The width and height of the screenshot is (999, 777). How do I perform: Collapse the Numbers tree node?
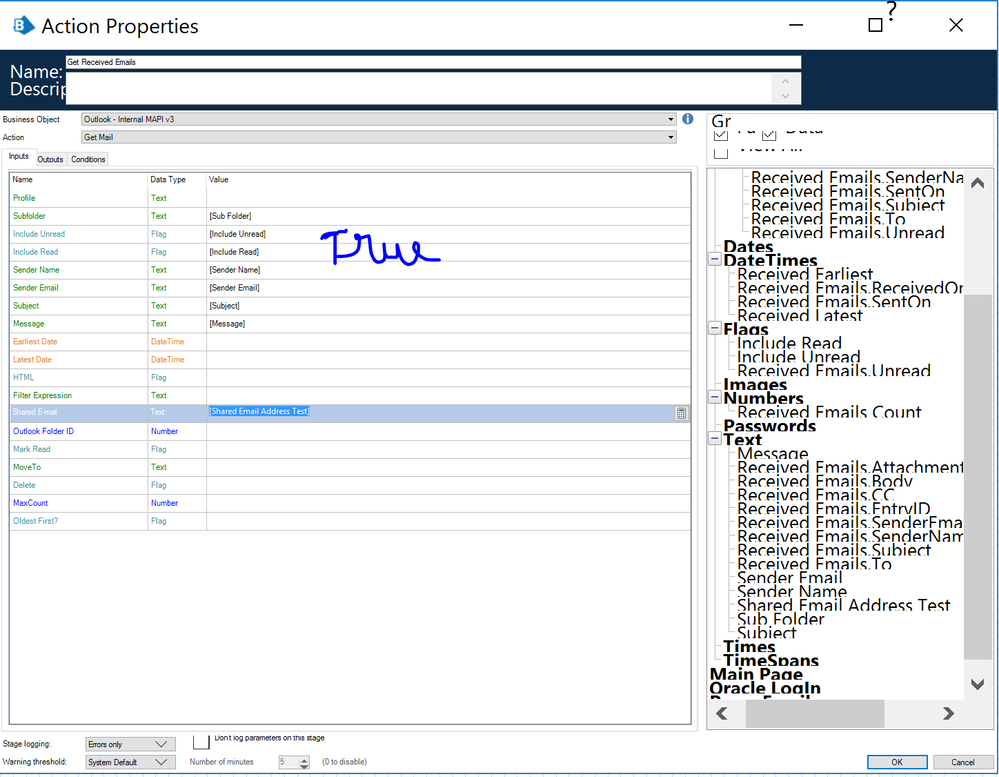[715, 397]
